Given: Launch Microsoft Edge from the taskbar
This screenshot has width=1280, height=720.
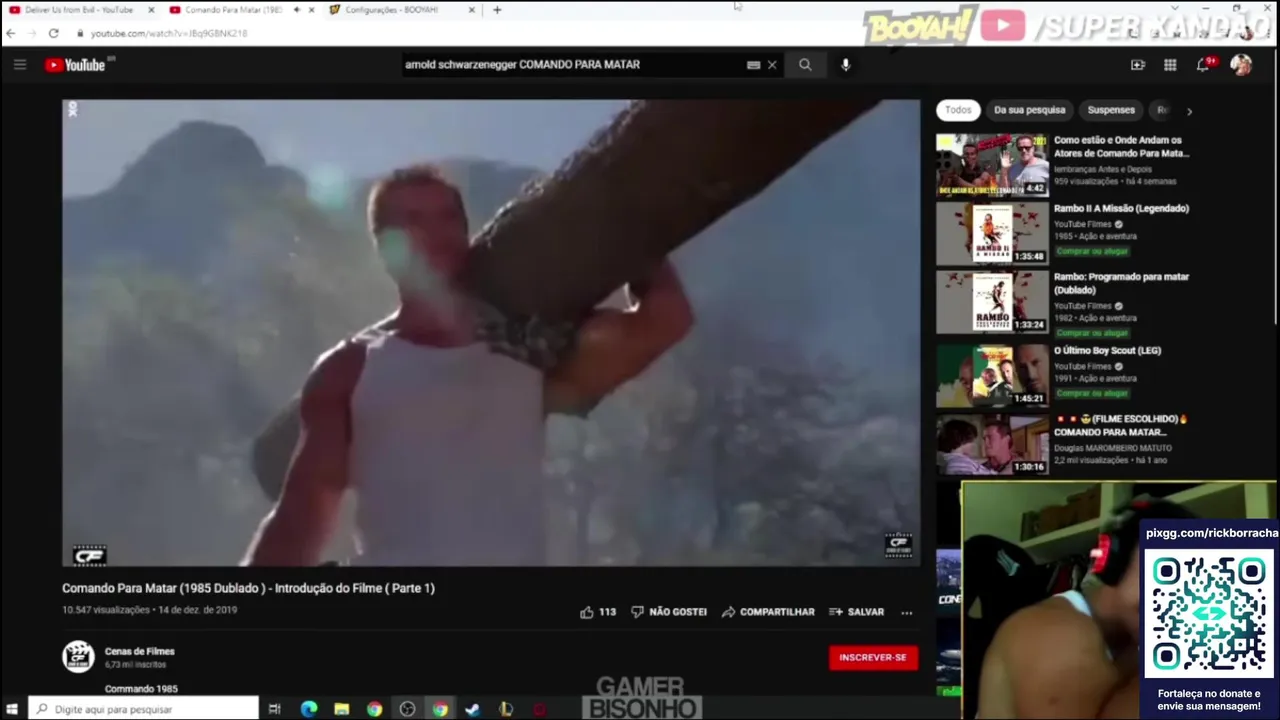Looking at the screenshot, I should (x=309, y=709).
